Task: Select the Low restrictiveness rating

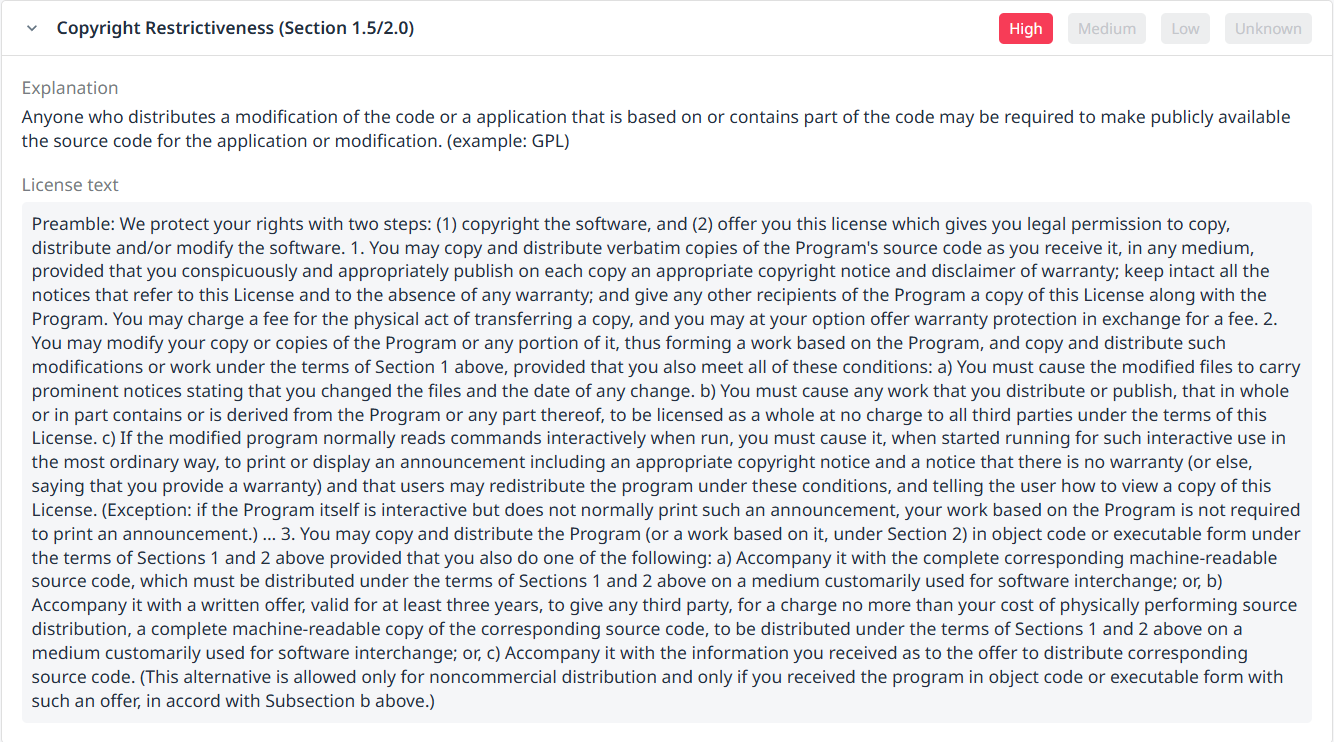Action: (x=1185, y=29)
